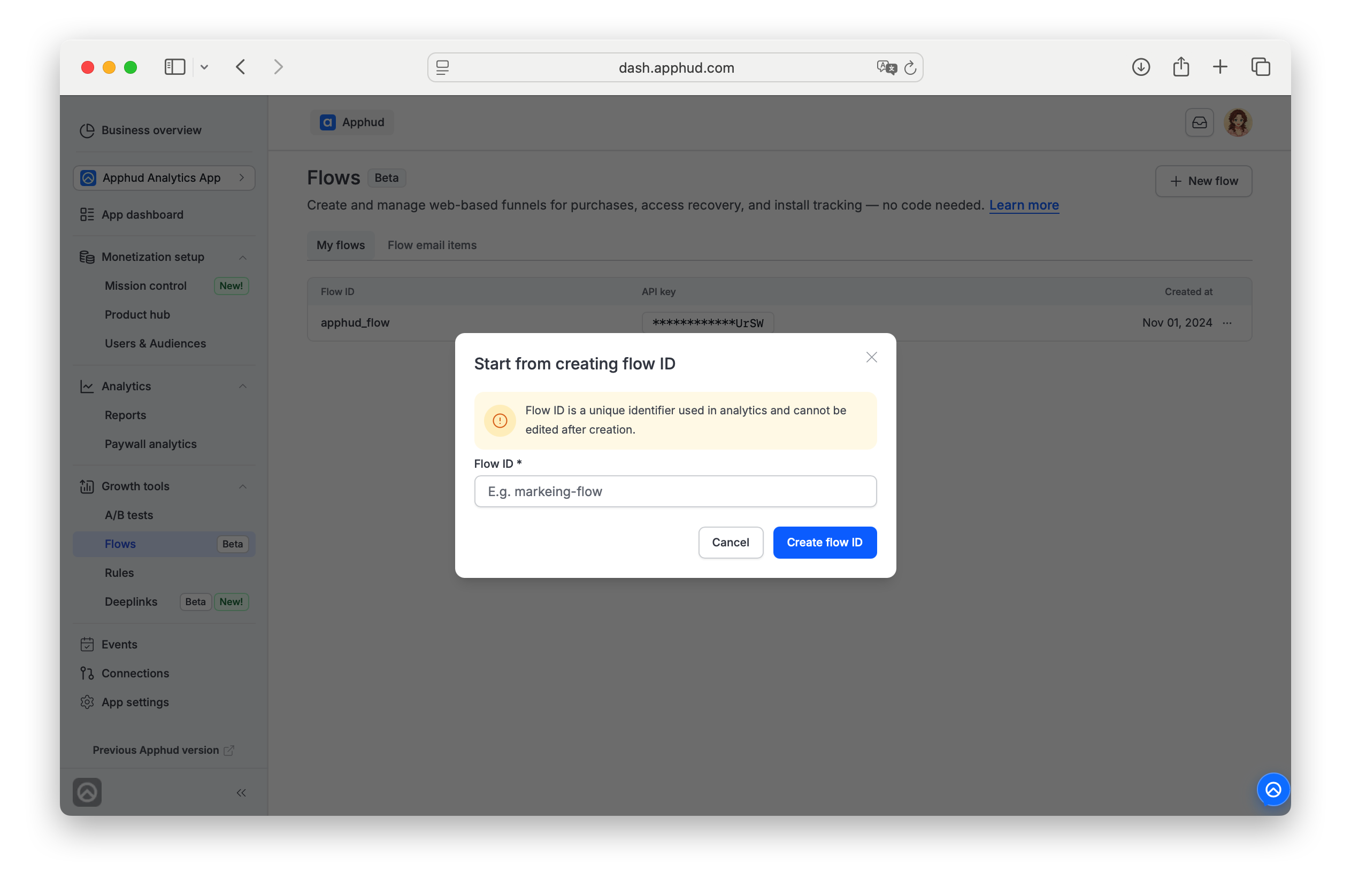Show Safari tab overview

click(x=1260, y=67)
